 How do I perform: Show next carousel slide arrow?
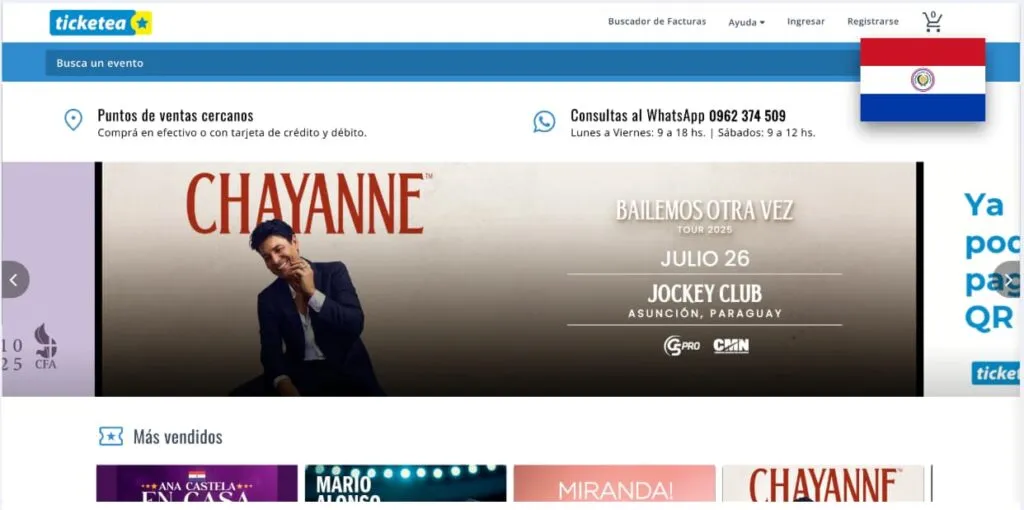click(x=1009, y=279)
